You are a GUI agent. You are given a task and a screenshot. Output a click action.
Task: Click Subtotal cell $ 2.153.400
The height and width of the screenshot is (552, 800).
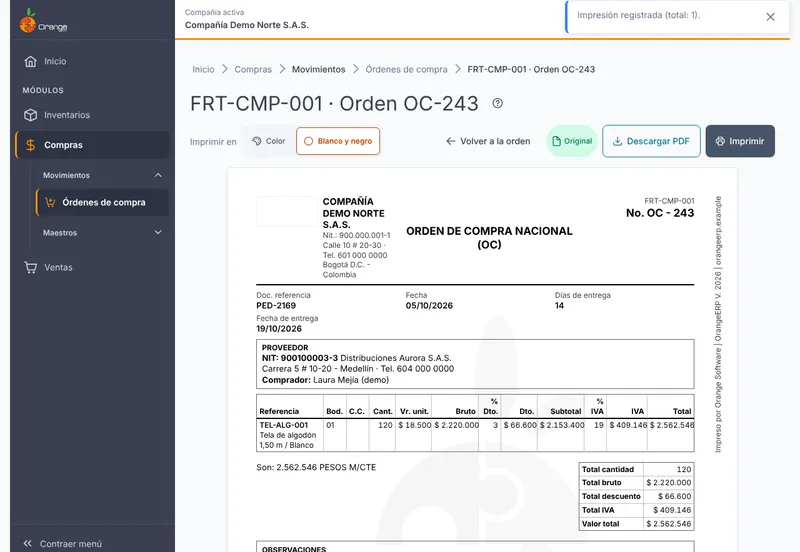click(562, 425)
